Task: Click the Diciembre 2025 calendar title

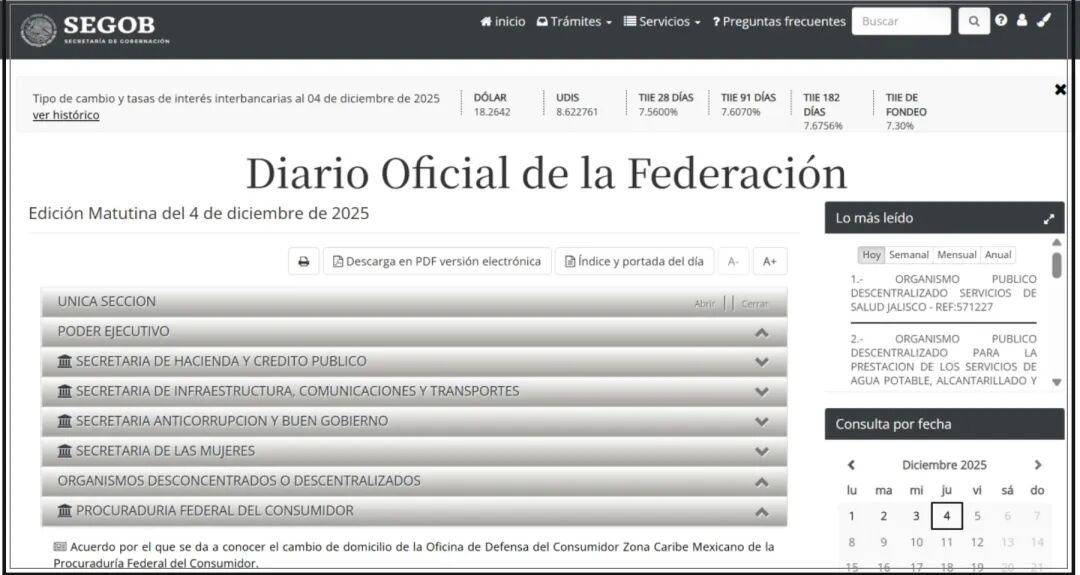Action: [x=944, y=465]
